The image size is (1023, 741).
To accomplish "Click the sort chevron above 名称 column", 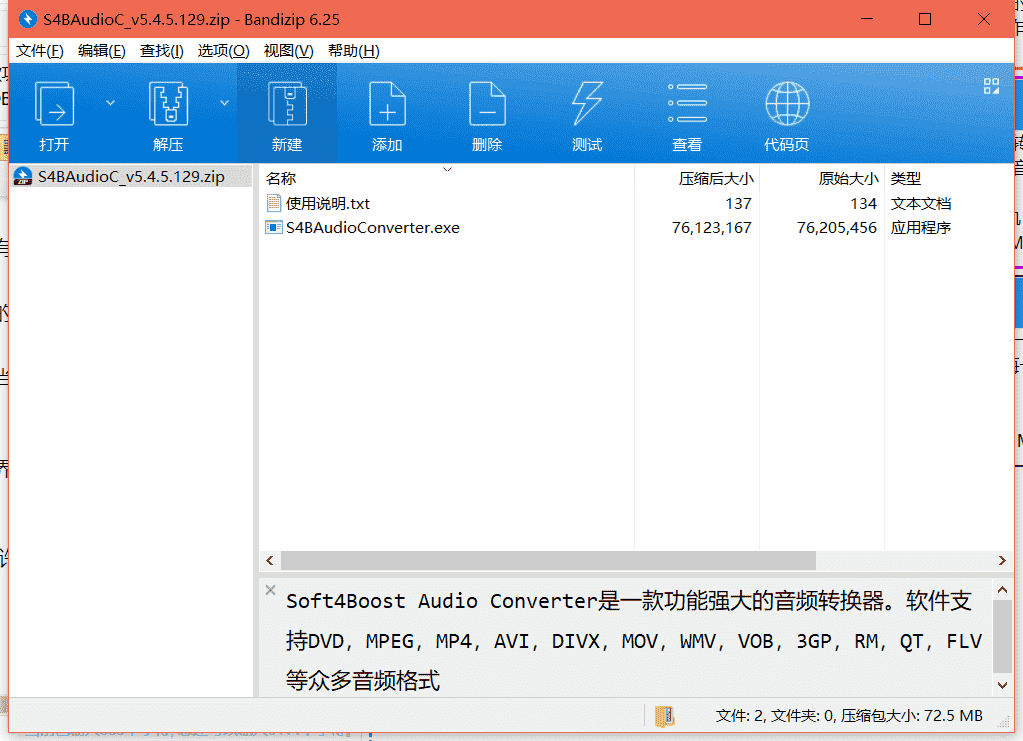I will coord(448,170).
